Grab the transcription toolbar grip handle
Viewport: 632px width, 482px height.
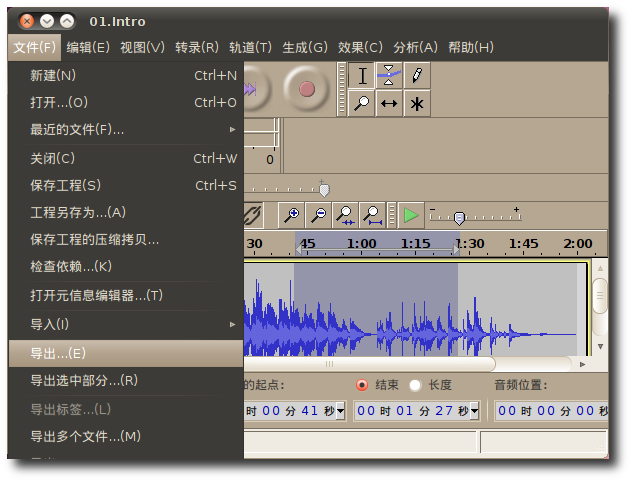click(391, 215)
